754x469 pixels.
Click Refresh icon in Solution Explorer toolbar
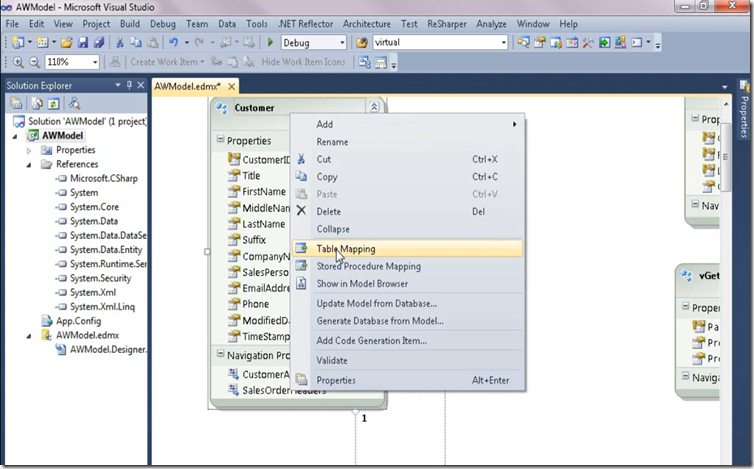coord(53,103)
